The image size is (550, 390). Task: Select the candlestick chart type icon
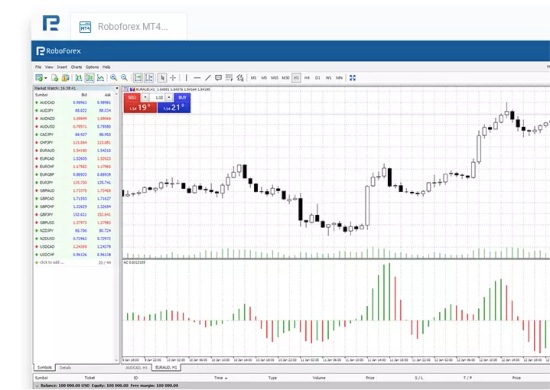pyautogui.click(x=89, y=78)
